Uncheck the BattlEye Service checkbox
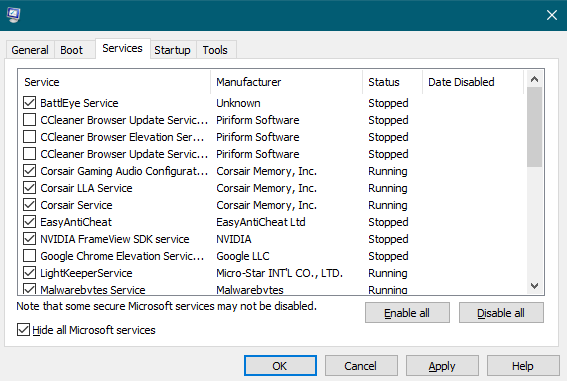Image resolution: width=567 pixels, height=381 pixels. [x=29, y=103]
